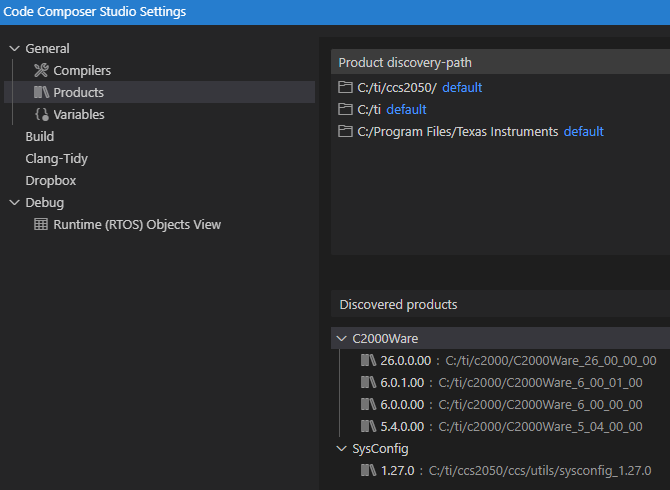This screenshot has height=490, width=670.
Task: Select version 6.0.1.00 text
Action: (402, 382)
